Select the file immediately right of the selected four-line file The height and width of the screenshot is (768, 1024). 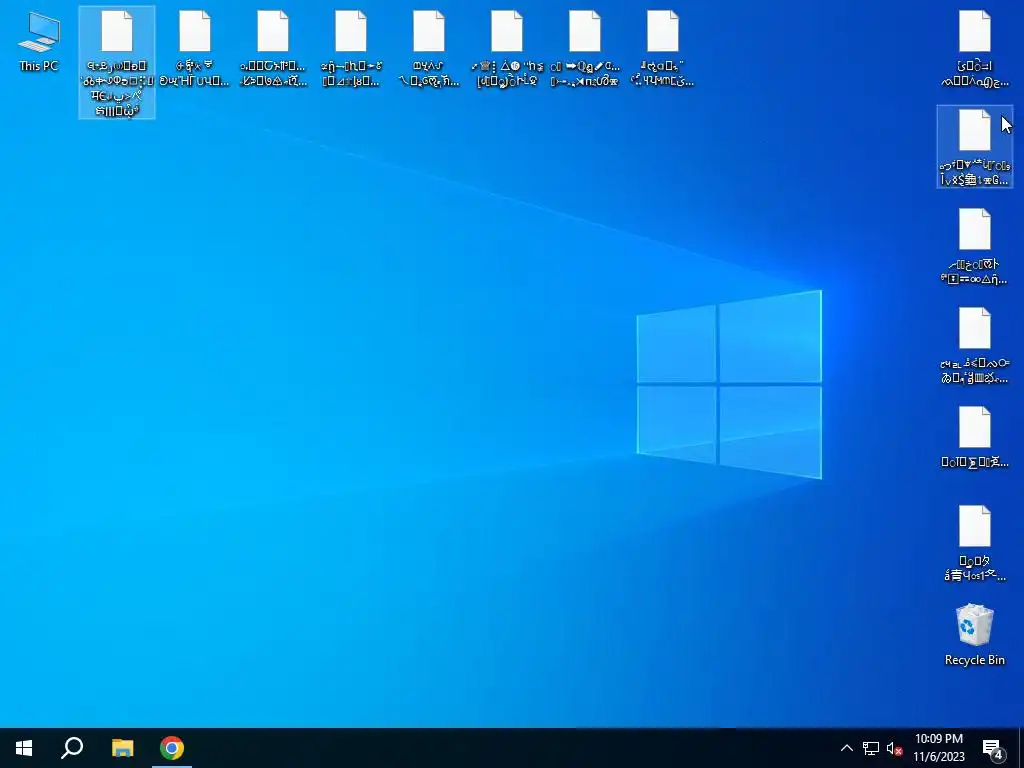click(x=195, y=49)
